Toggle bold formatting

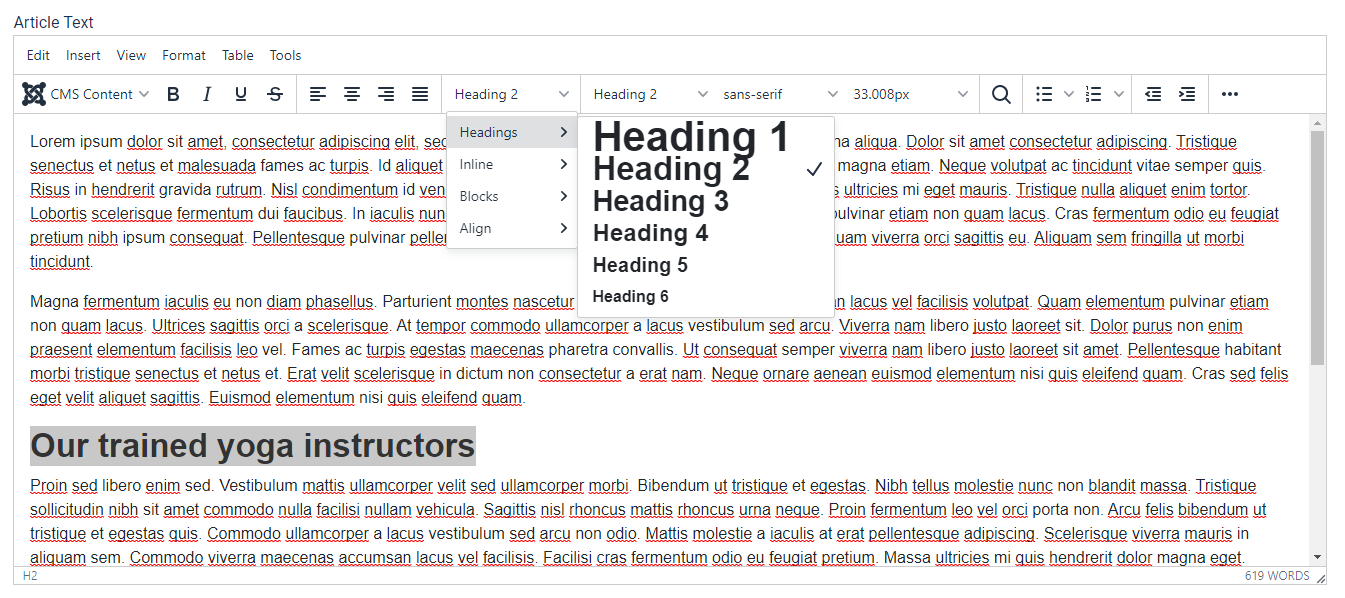coord(173,94)
